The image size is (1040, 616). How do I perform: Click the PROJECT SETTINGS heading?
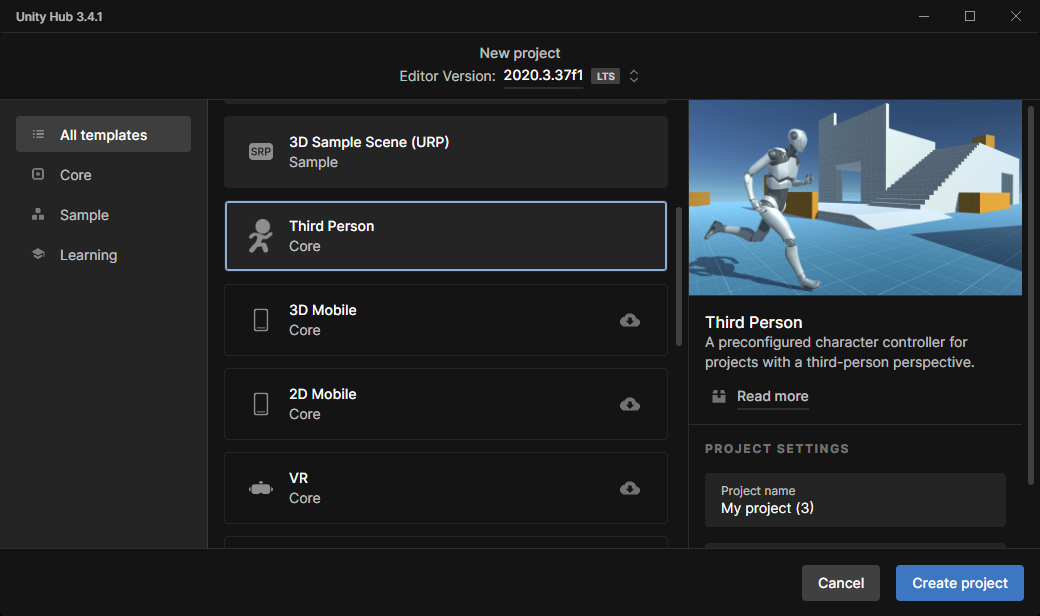click(777, 449)
